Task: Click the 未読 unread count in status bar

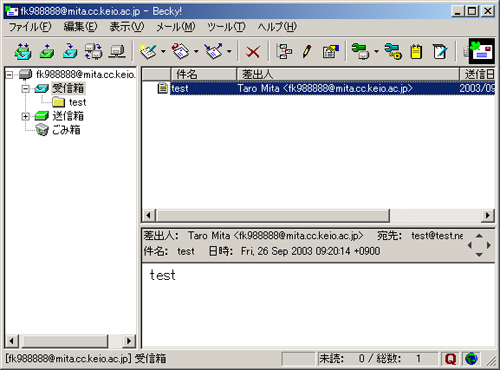Action: 342,359
